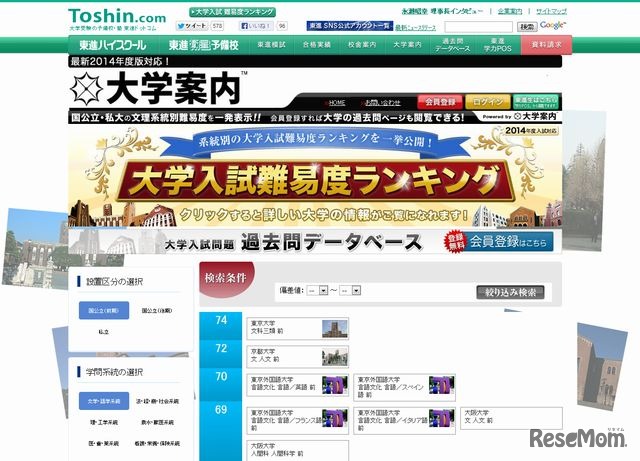Image resolution: width=640 pixels, height=461 pixels.
Task: Select 看護・栄養・保健系統 field option
Action: point(157,443)
